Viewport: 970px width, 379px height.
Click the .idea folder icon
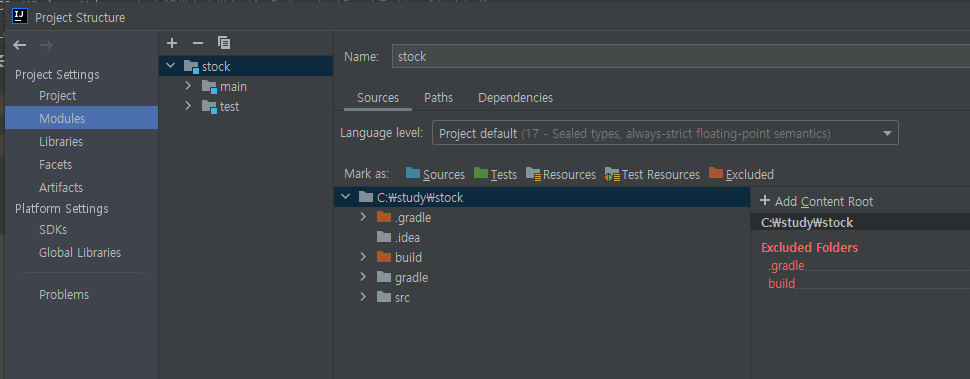[384, 237]
